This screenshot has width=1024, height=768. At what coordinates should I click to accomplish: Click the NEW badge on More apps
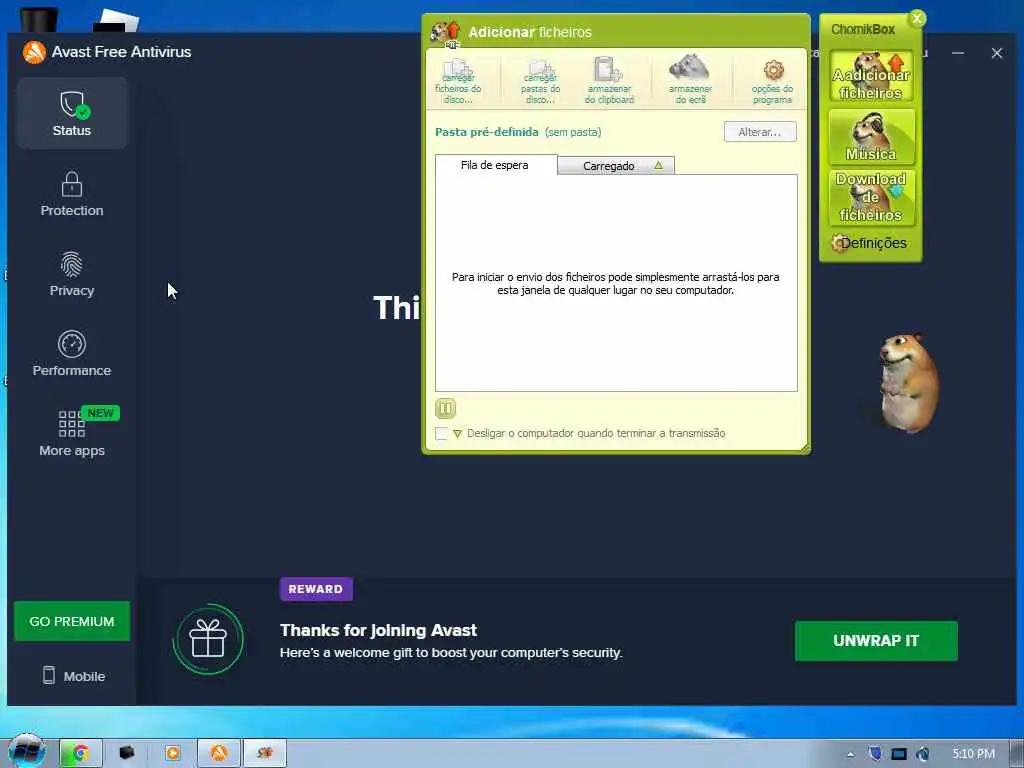pos(100,413)
